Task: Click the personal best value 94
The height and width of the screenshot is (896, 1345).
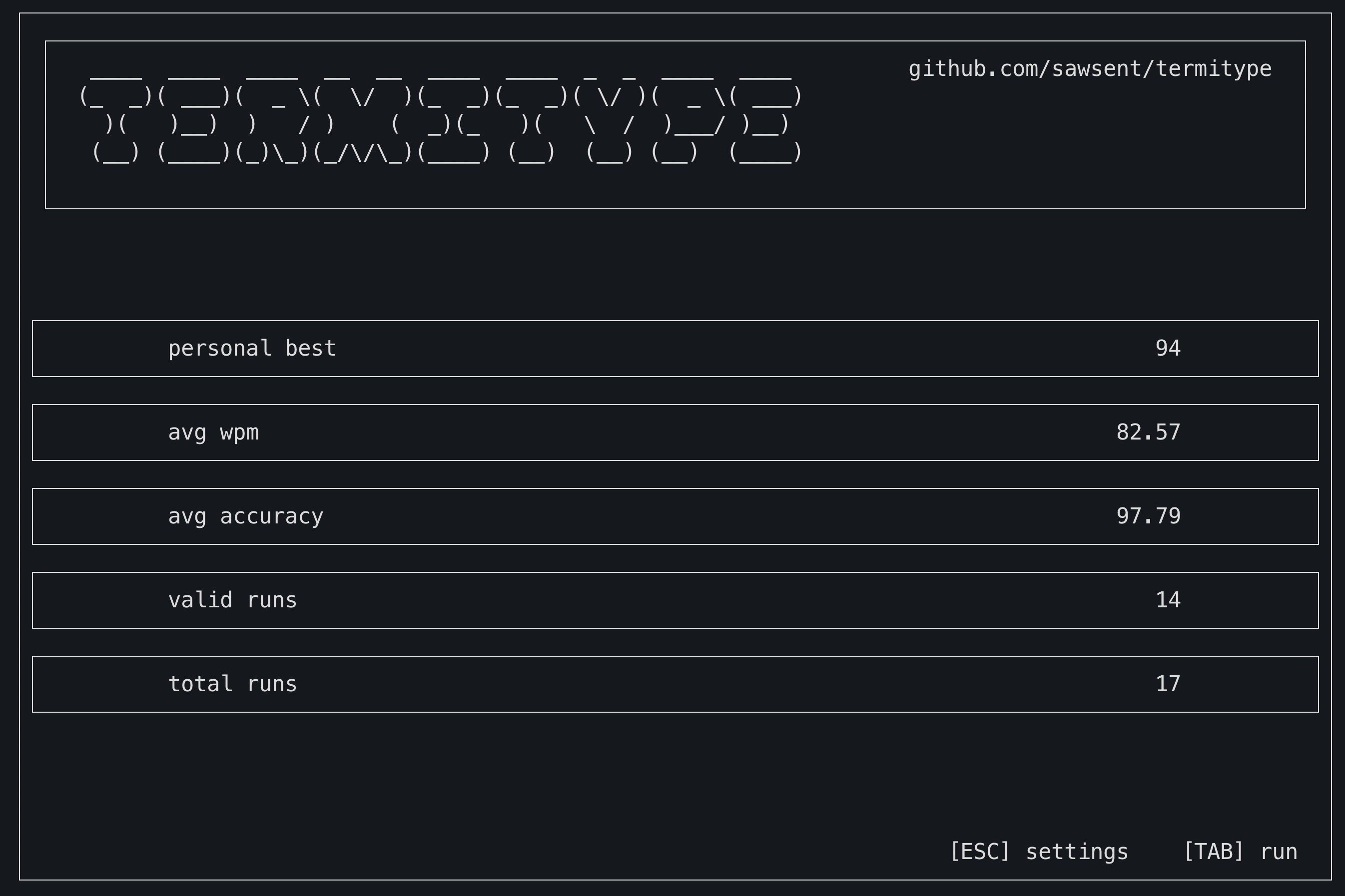Action: pos(1167,349)
